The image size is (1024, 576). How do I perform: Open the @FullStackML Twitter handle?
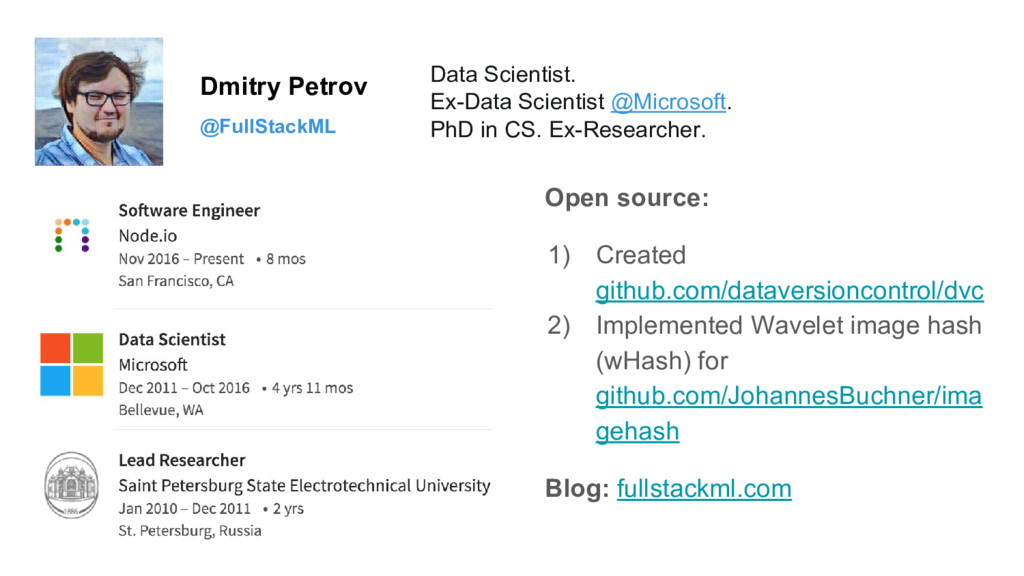(268, 126)
